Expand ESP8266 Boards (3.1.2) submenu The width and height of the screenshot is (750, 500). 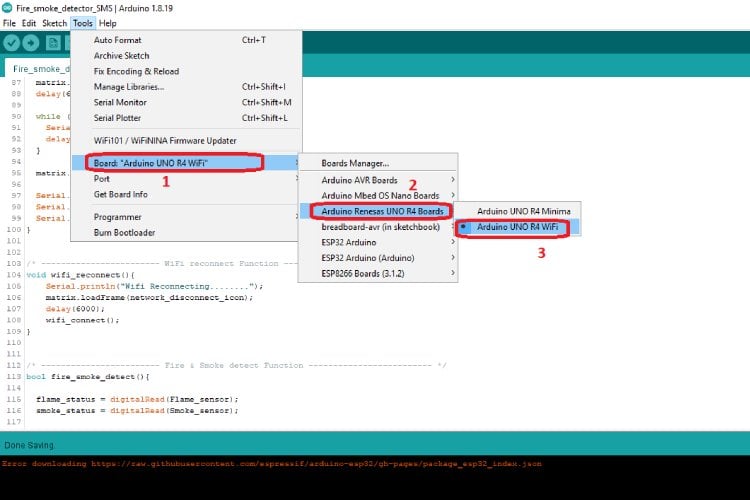coord(378,273)
